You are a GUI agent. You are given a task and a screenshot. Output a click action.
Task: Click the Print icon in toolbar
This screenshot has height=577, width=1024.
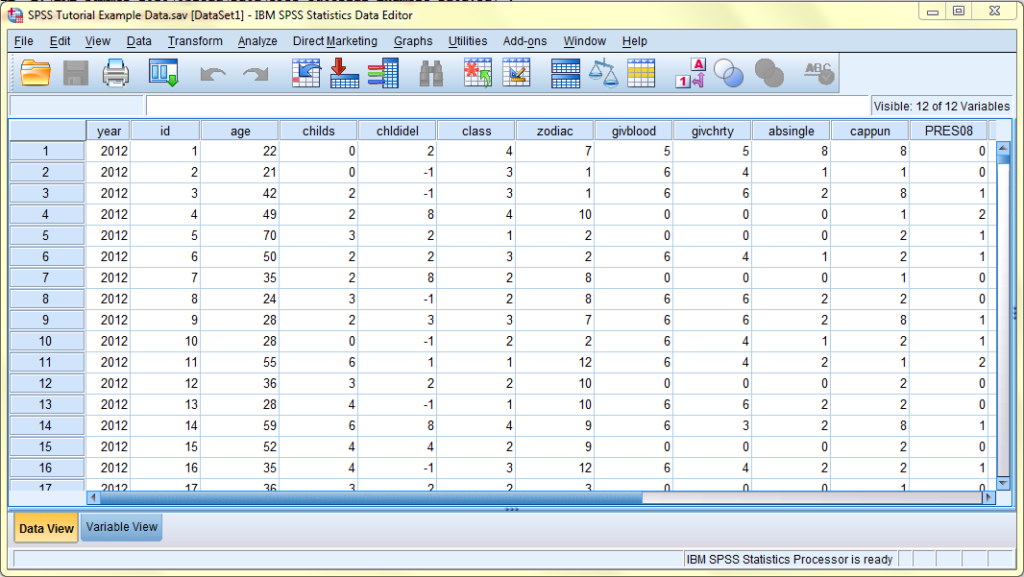point(116,73)
